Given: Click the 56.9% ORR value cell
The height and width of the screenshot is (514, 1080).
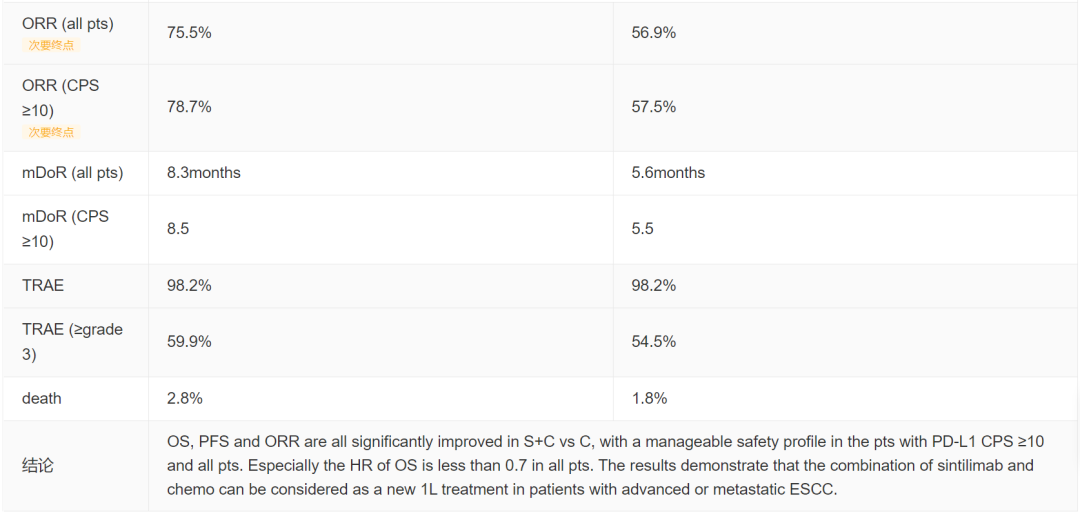Looking at the screenshot, I should pyautogui.click(x=654, y=32).
